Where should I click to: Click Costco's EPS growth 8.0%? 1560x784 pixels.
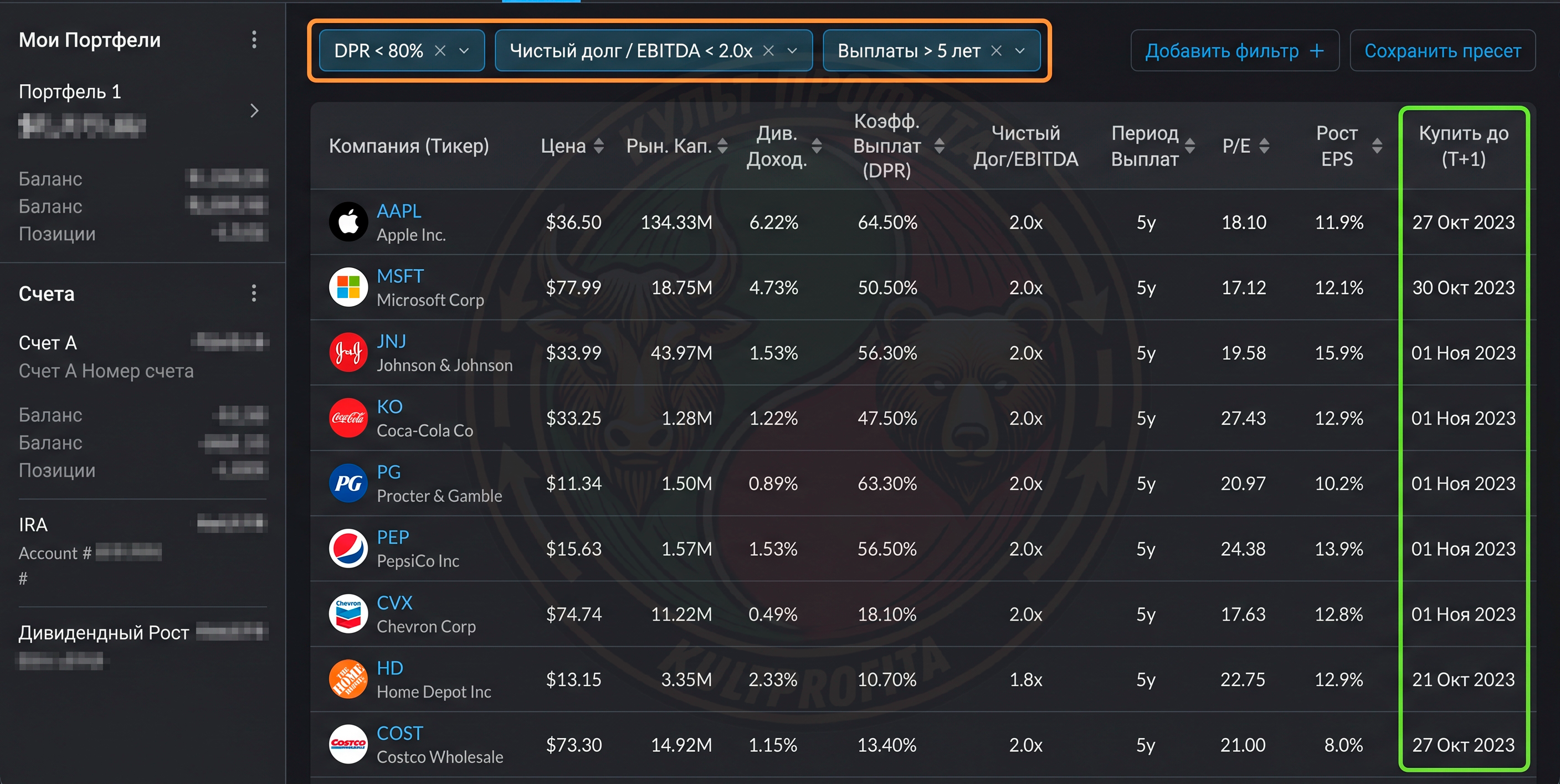coord(1343,745)
